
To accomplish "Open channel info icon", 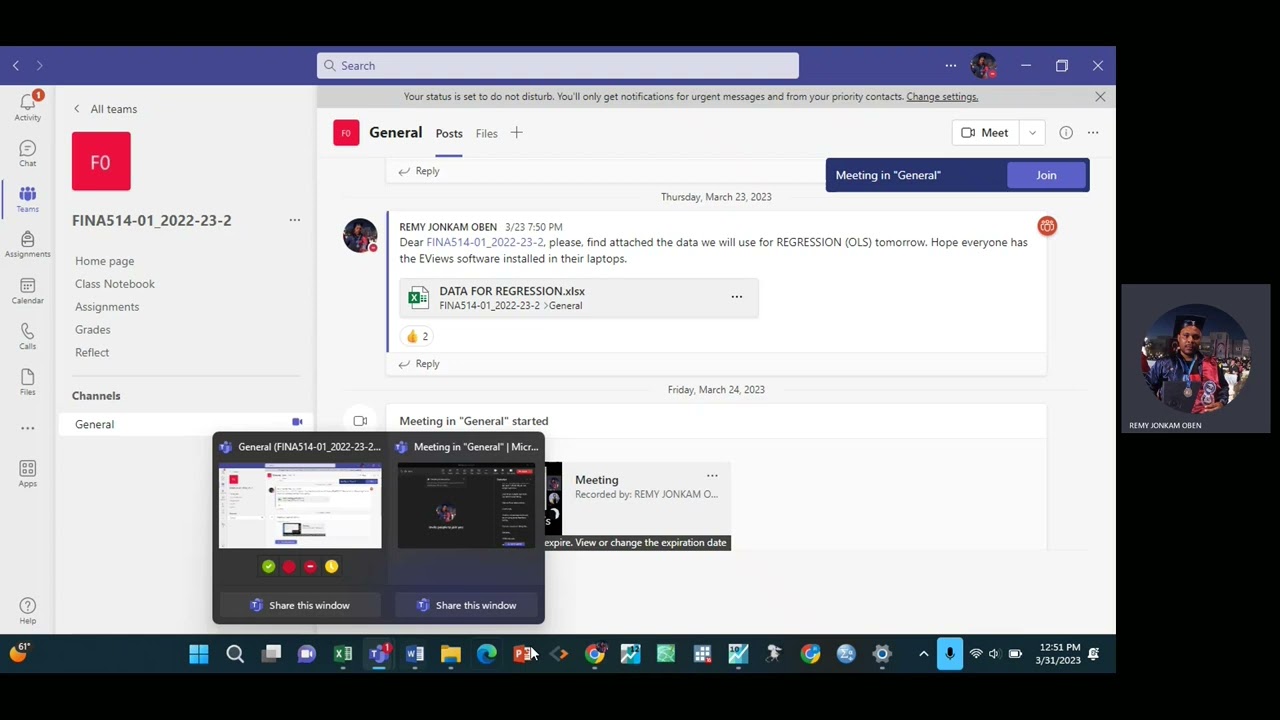I will (1066, 133).
